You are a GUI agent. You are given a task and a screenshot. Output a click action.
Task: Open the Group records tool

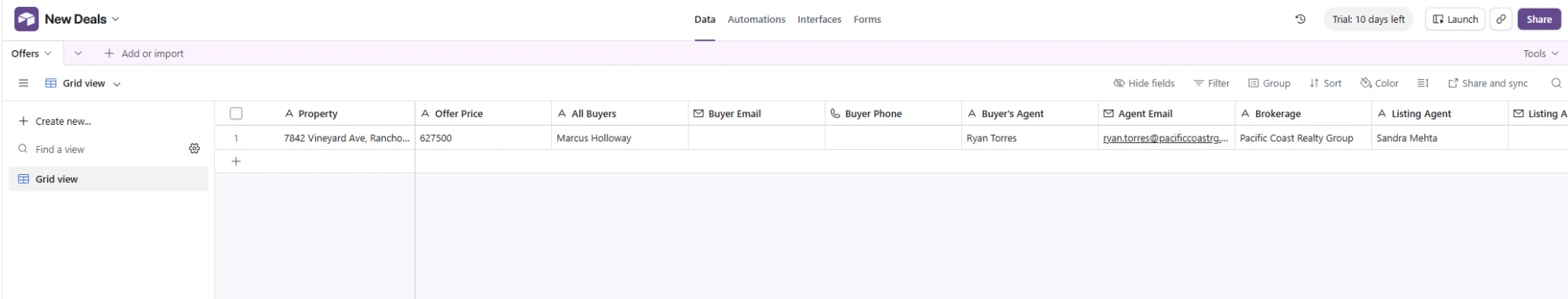pyautogui.click(x=1269, y=83)
